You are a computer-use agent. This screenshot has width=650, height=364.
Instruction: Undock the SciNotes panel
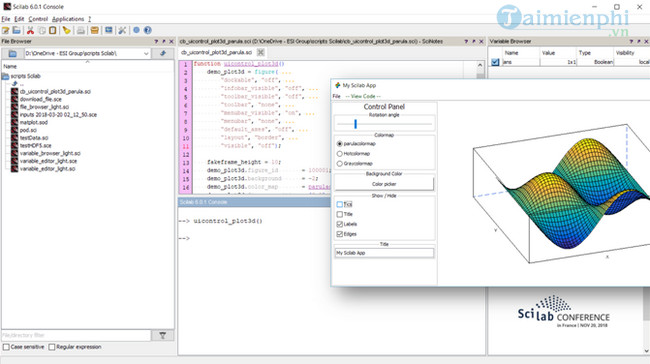(474, 41)
